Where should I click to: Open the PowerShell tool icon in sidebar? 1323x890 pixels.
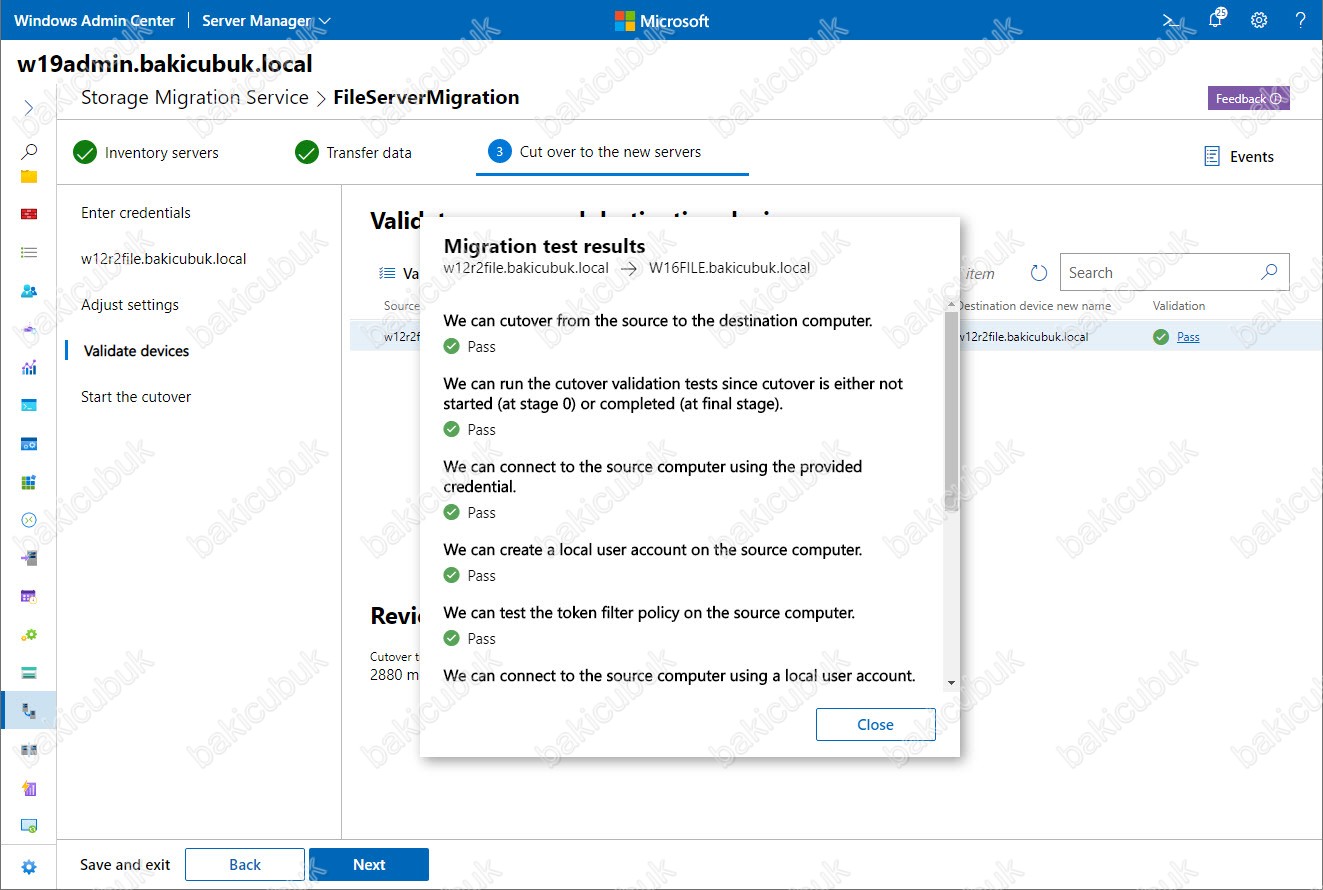[x=29, y=405]
